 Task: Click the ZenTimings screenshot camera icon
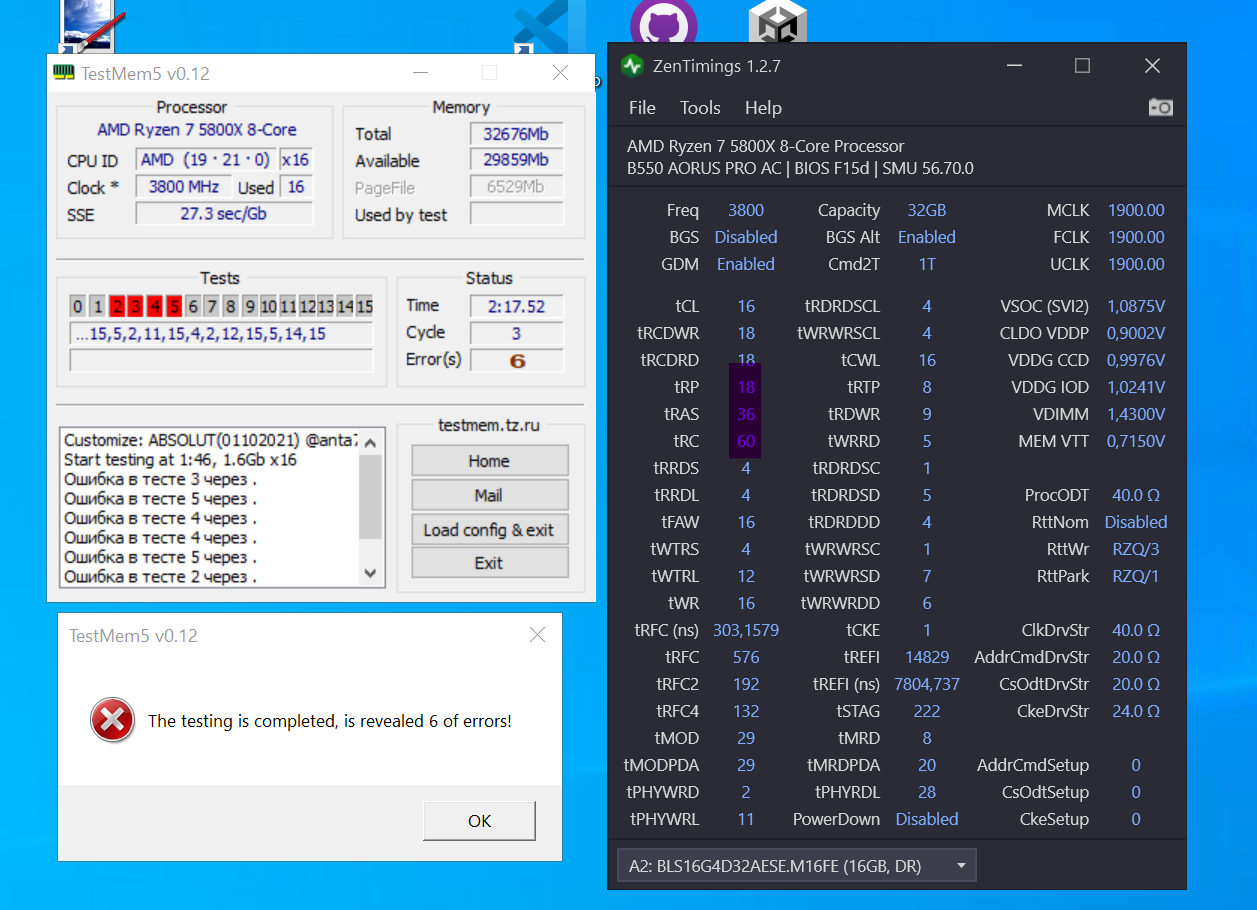pyautogui.click(x=1160, y=107)
